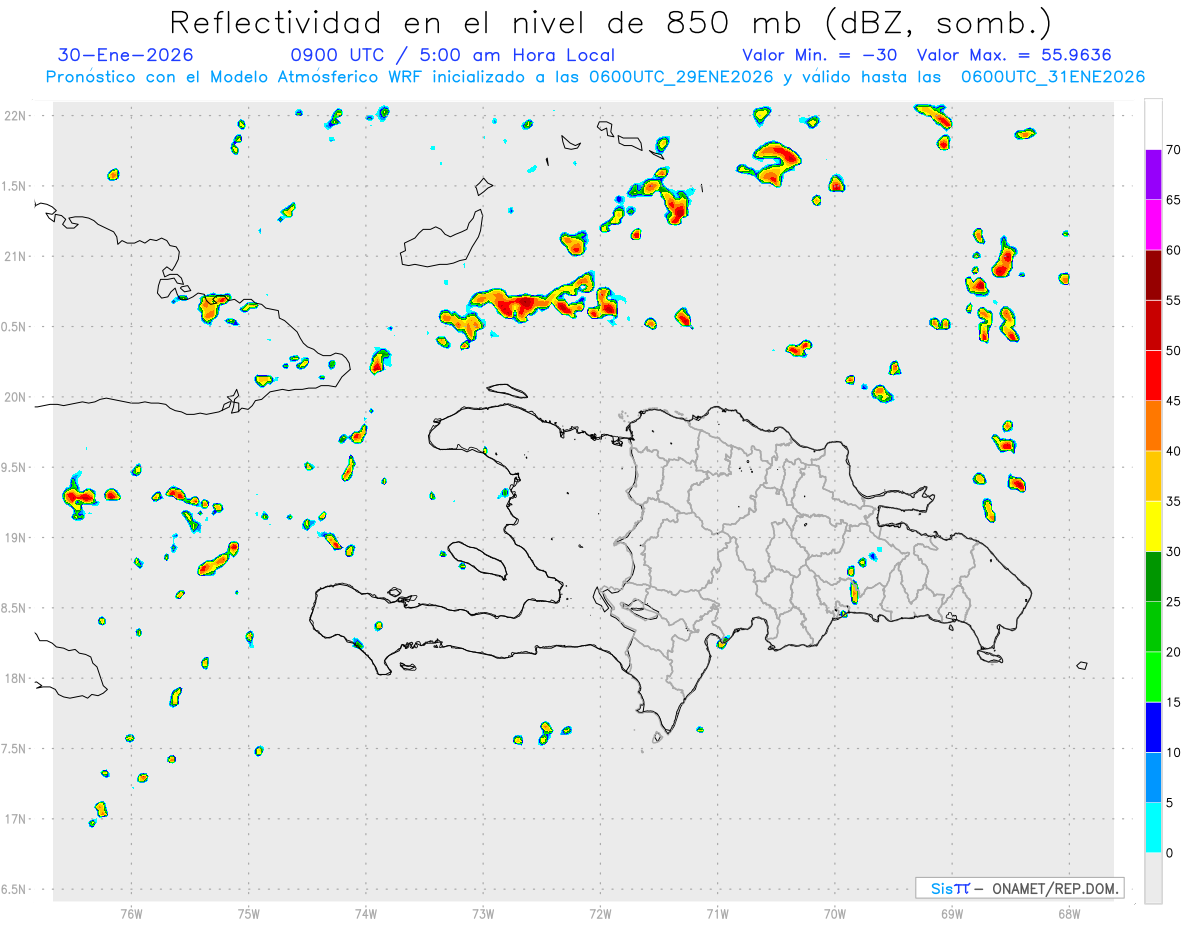This screenshot has width=1200, height=927.
Task: Select the date text '30-Ene-2026'
Action: click(126, 55)
